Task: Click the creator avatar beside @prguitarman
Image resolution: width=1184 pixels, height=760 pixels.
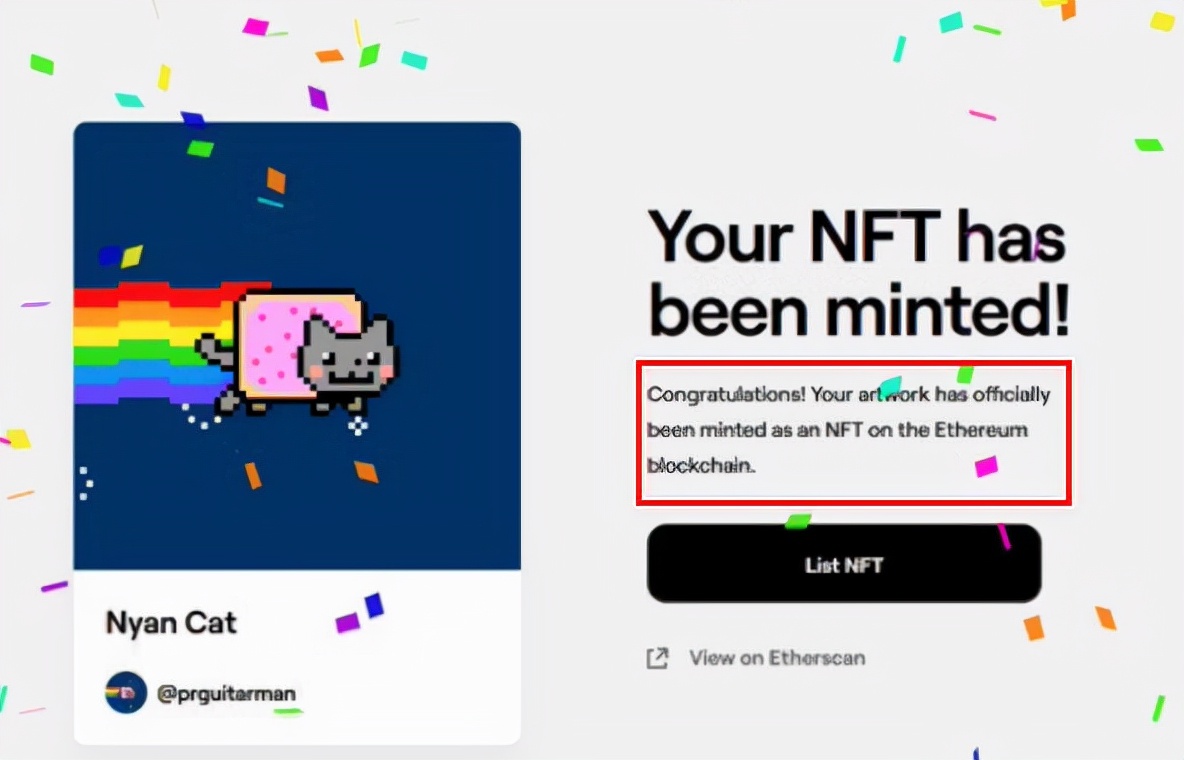Action: [x=126, y=692]
